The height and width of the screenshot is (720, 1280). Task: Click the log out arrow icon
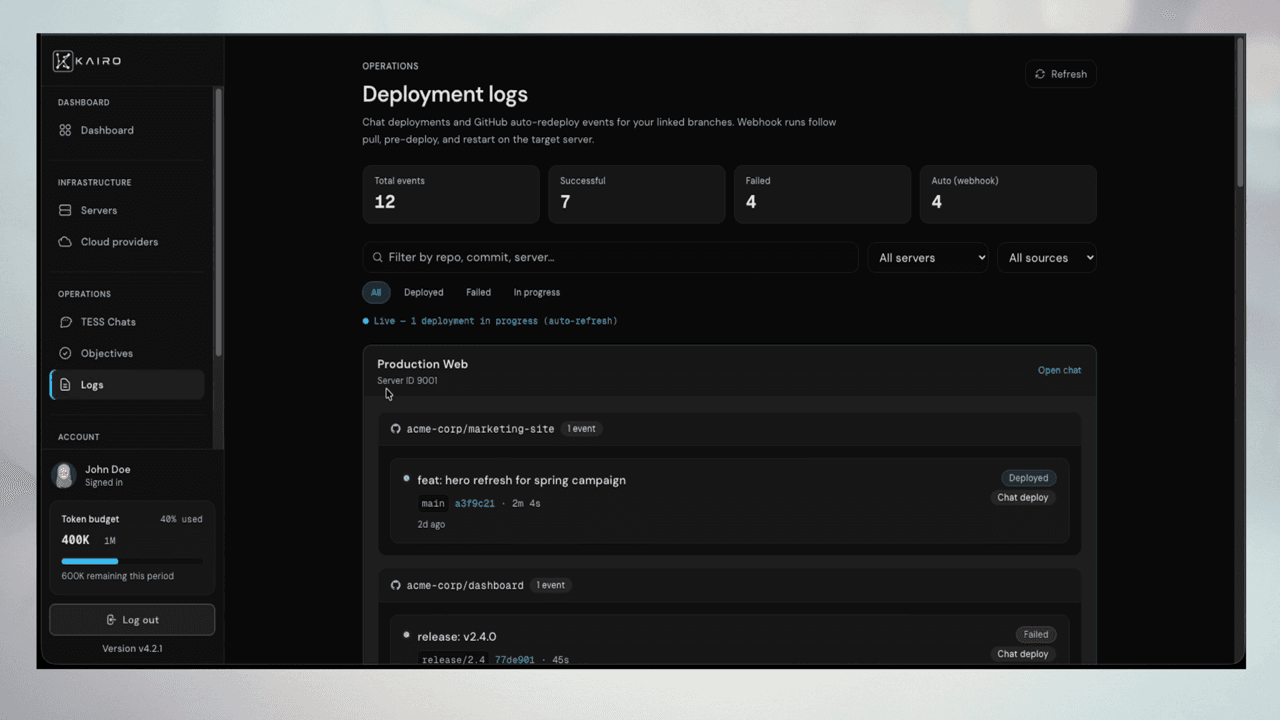pyautogui.click(x=111, y=620)
